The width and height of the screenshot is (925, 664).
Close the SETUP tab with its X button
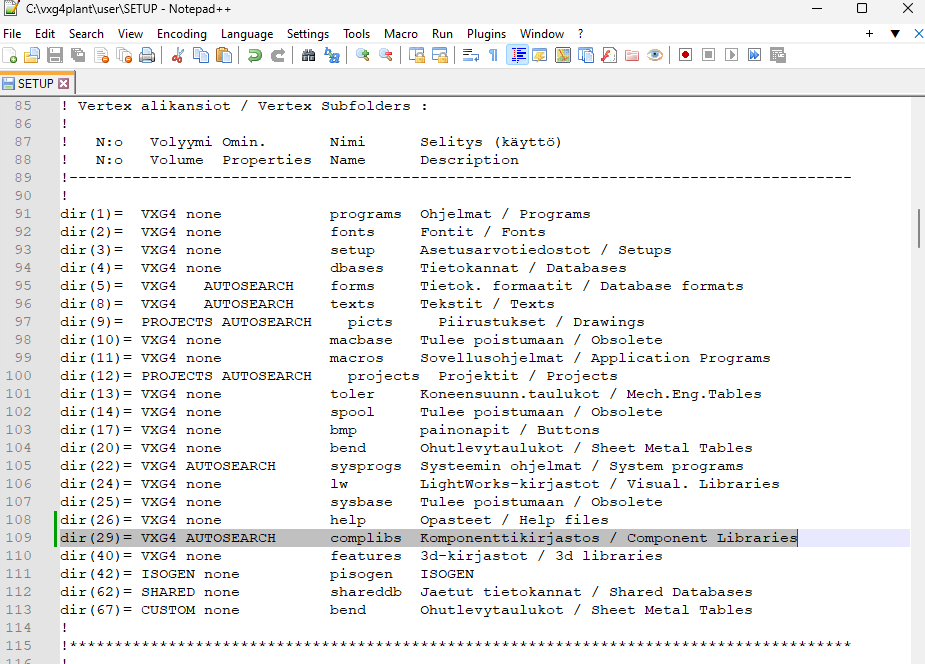pyautogui.click(x=64, y=84)
